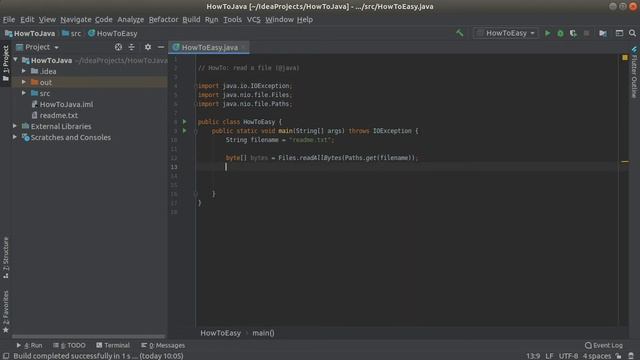Click the yellow inspection indicator at editor top-right

click(x=625, y=58)
